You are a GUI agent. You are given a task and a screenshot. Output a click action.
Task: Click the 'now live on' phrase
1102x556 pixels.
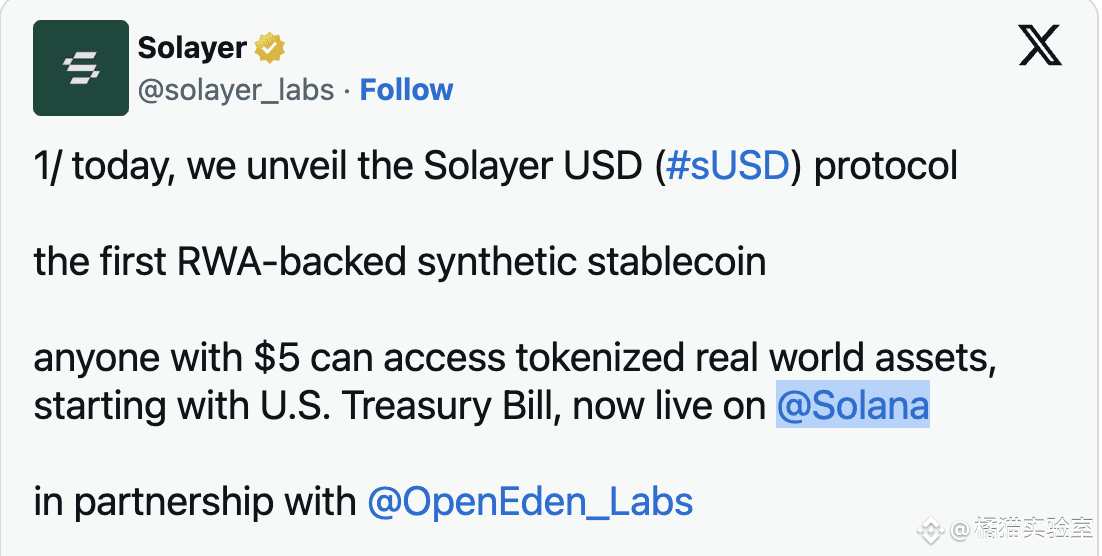669,406
